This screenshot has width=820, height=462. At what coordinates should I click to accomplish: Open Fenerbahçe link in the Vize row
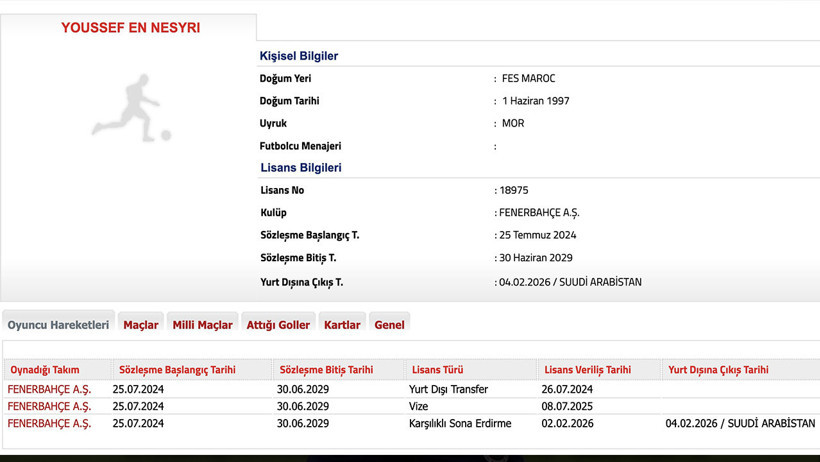(x=49, y=406)
